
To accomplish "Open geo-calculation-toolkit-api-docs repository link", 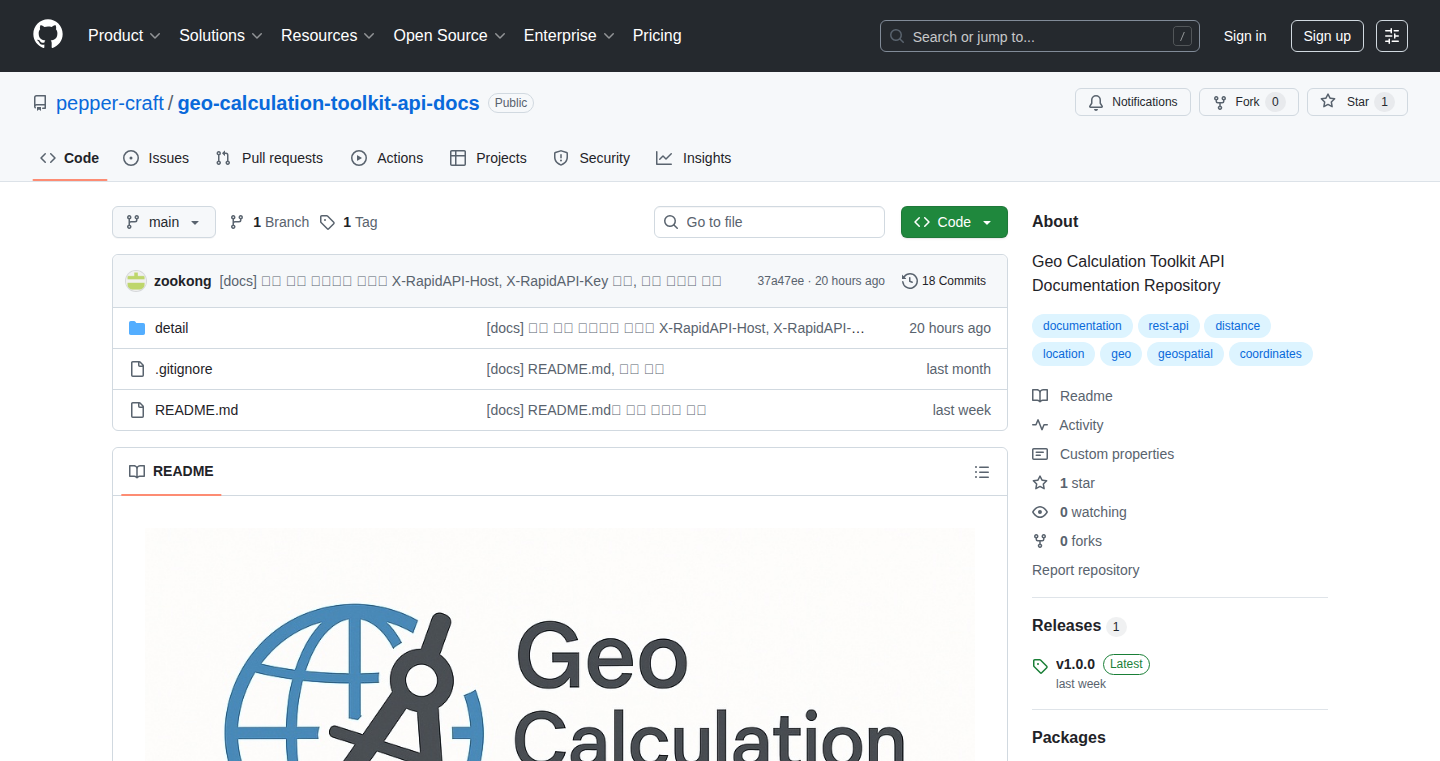I will click(329, 103).
